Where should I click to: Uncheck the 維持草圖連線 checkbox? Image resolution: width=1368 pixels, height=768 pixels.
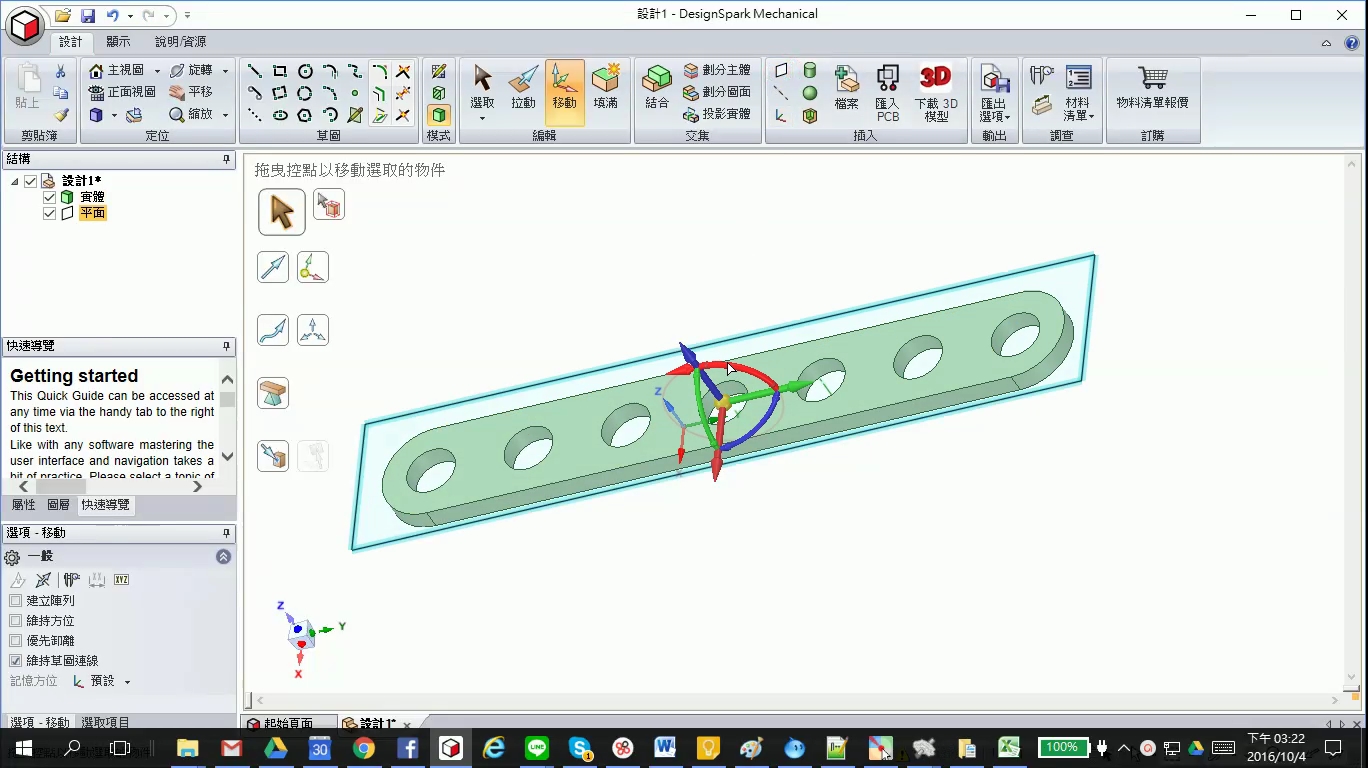15,661
